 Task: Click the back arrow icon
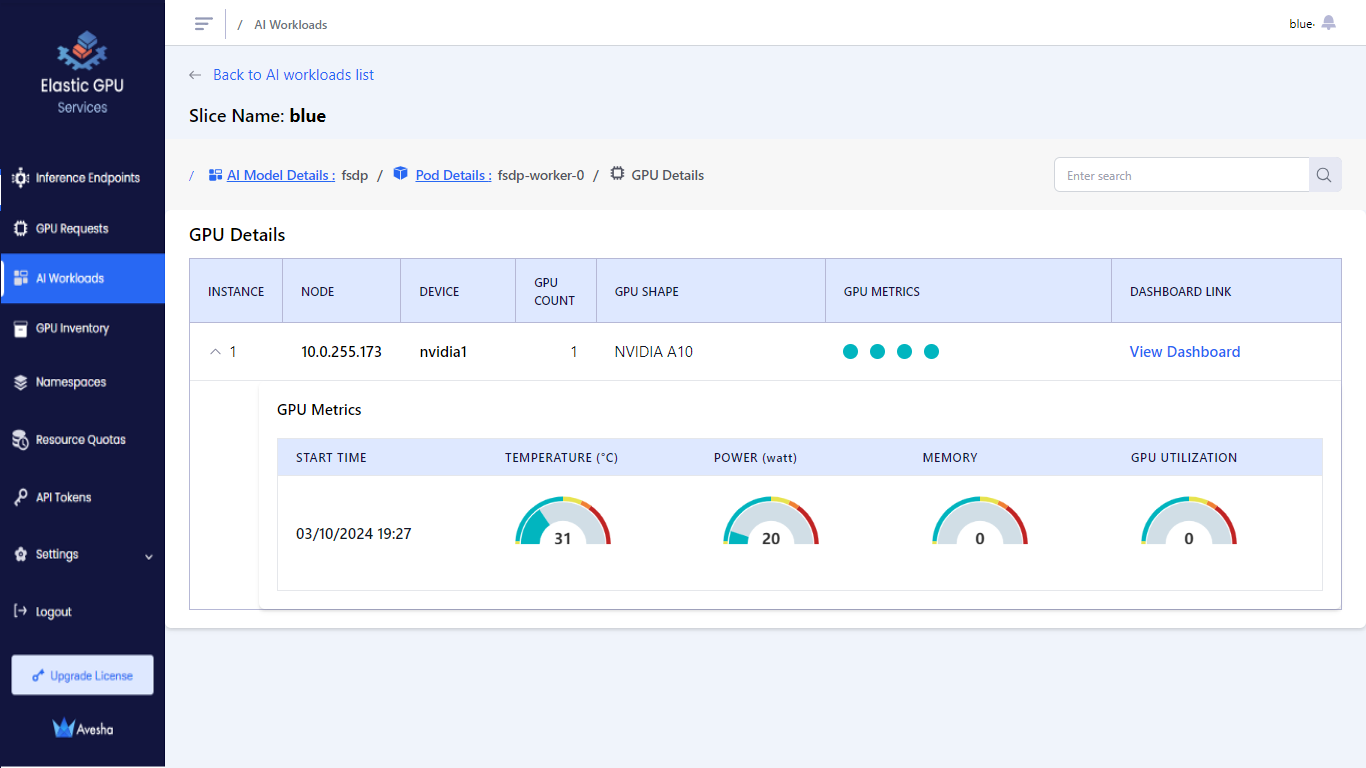195,75
